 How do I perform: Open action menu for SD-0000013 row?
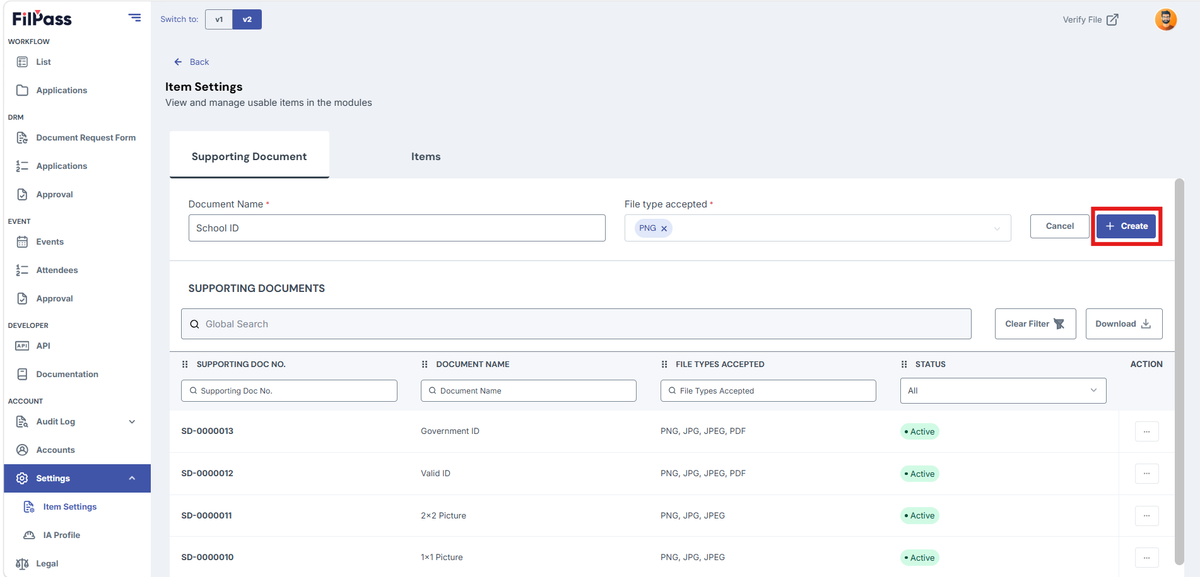[x=1146, y=432]
